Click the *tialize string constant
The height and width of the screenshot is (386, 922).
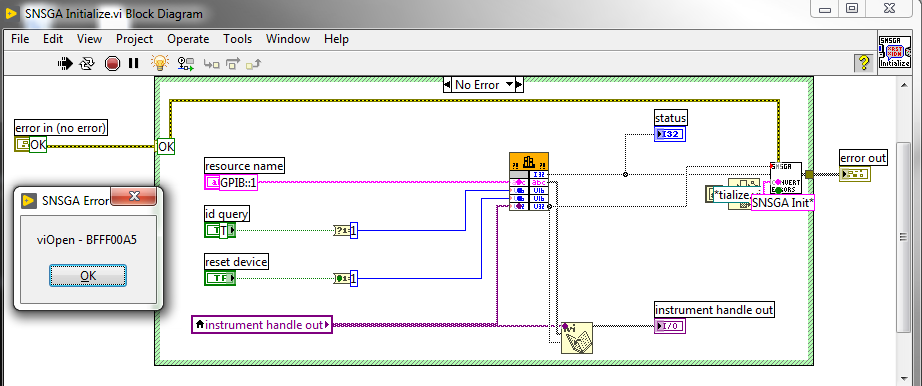tap(731, 195)
